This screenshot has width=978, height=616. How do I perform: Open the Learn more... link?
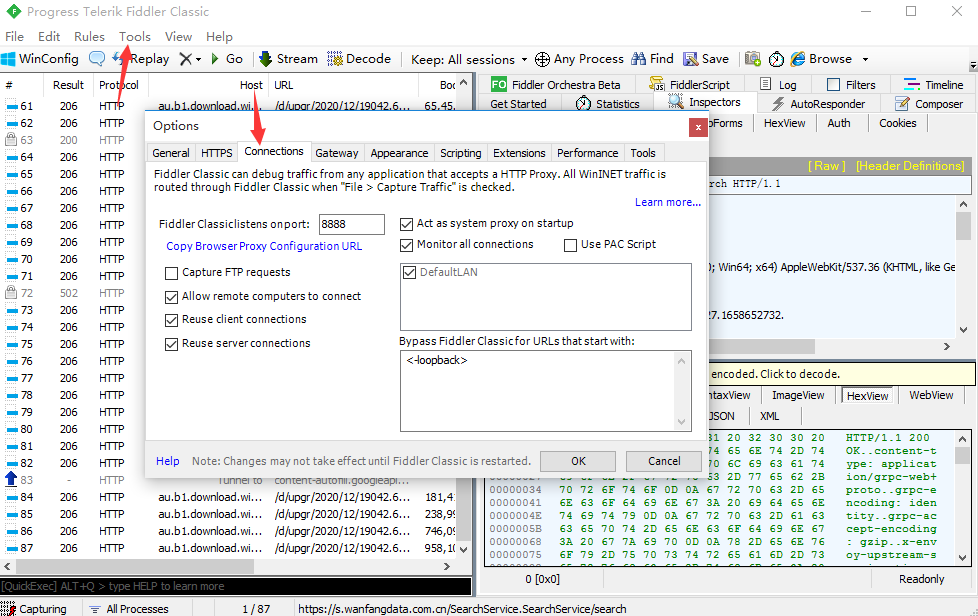(x=667, y=202)
